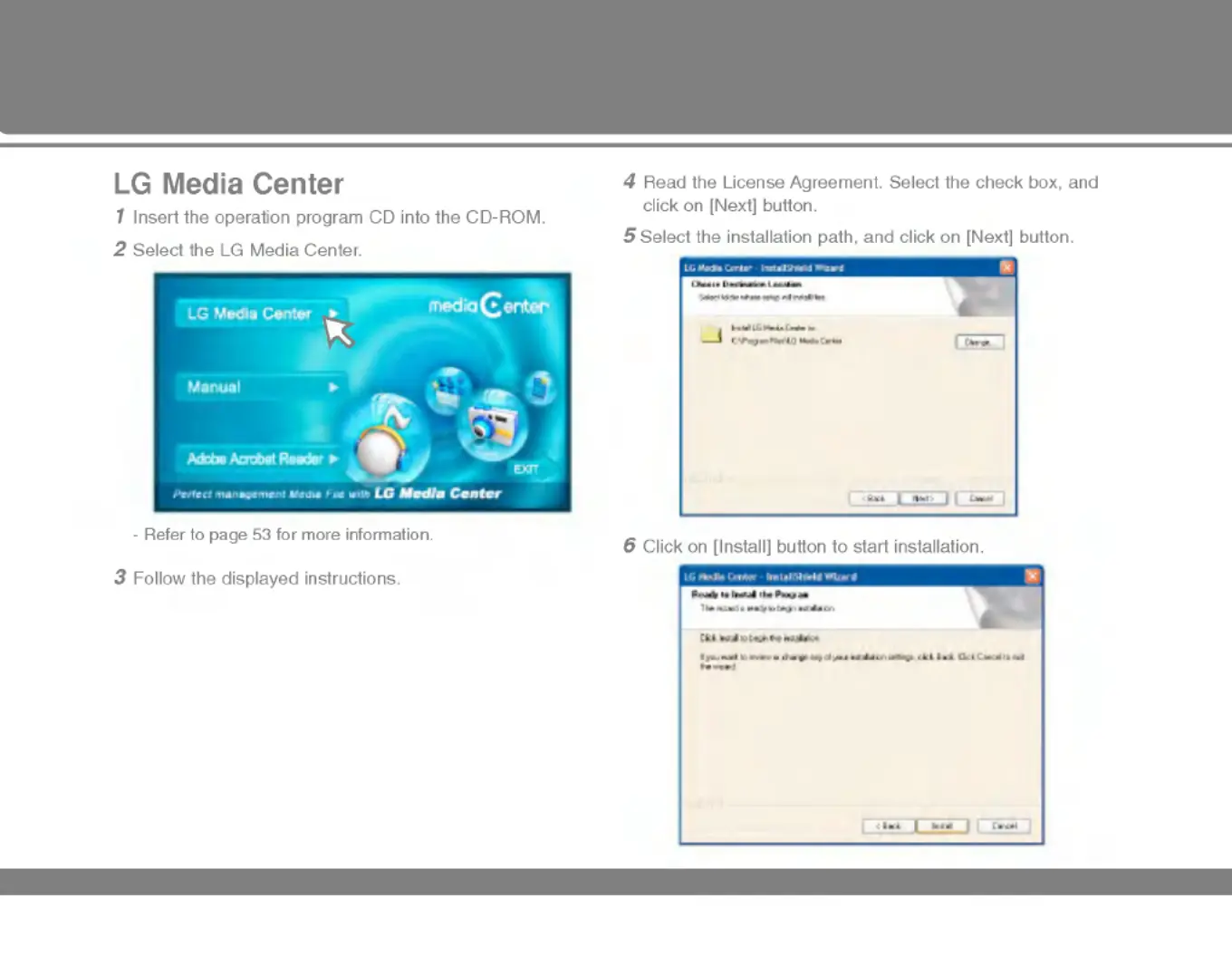Image resolution: width=1232 pixels, height=957 pixels.
Task: Click Back in Choose Destination Location dialog
Action: click(874, 498)
